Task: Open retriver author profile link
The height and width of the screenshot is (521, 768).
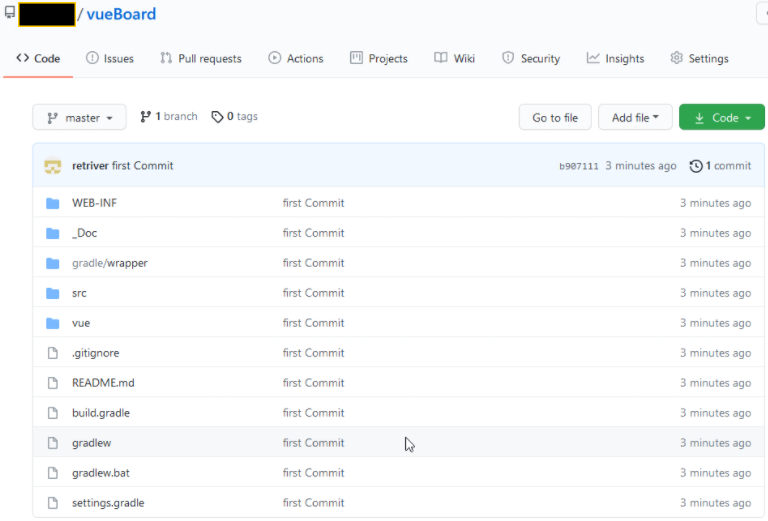Action: pos(90,166)
